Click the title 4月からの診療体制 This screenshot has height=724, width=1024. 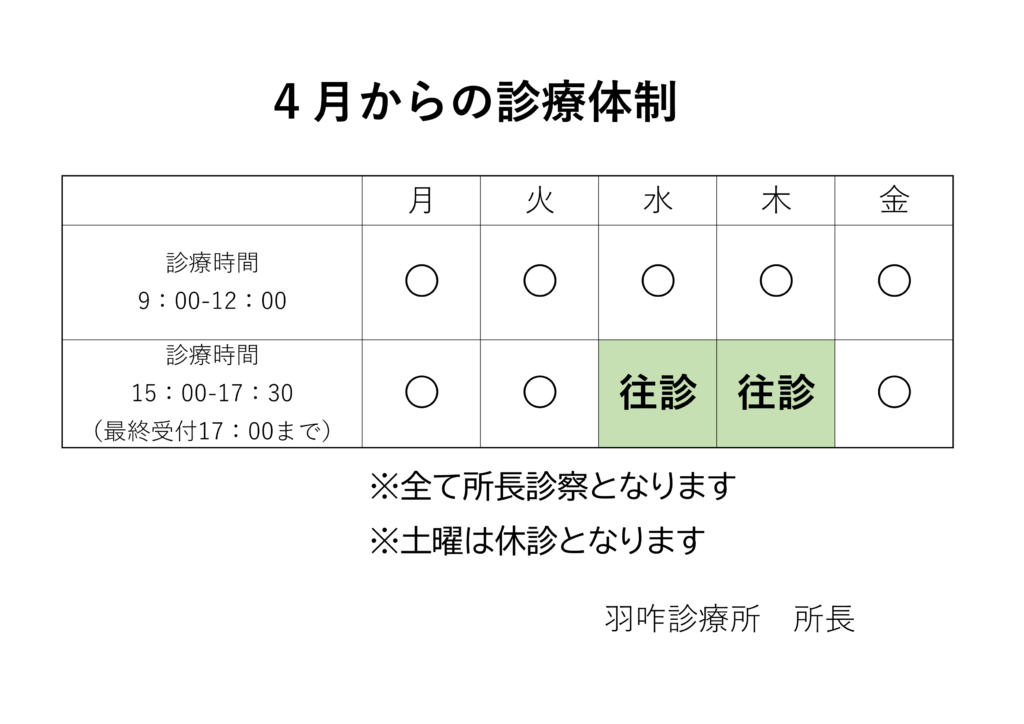476,103
